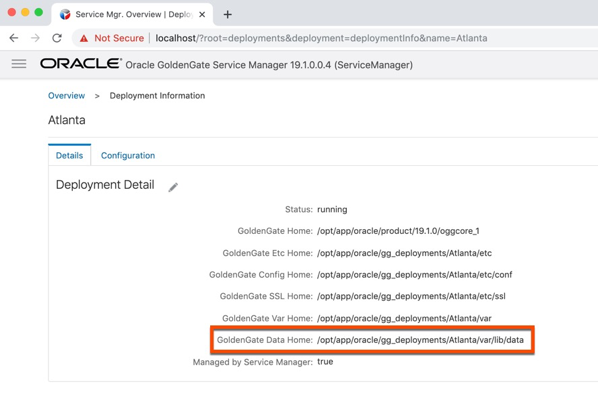Select the Details tab

click(69, 155)
